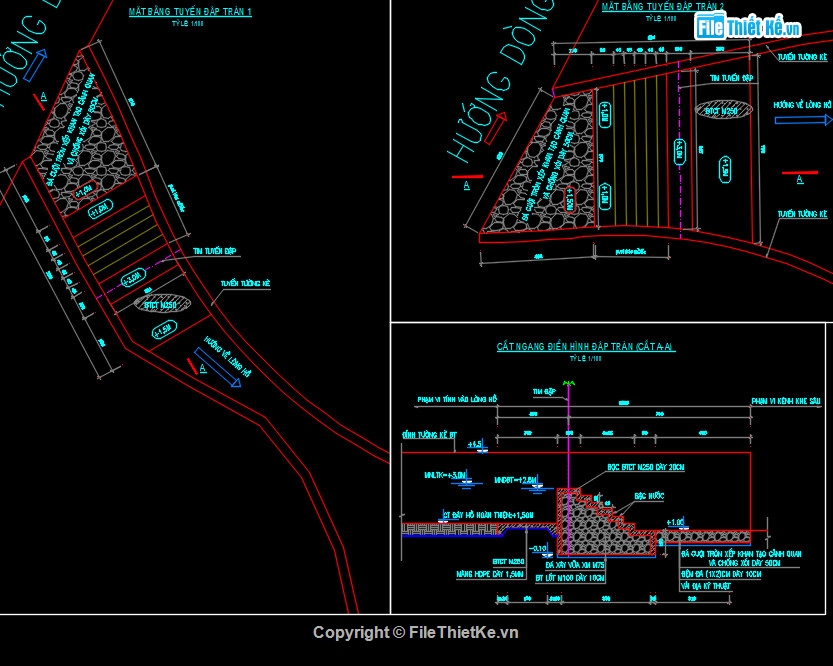Select the 'BẬC NƯỚC' annotation
This screenshot has width=833, height=666.
[649, 496]
